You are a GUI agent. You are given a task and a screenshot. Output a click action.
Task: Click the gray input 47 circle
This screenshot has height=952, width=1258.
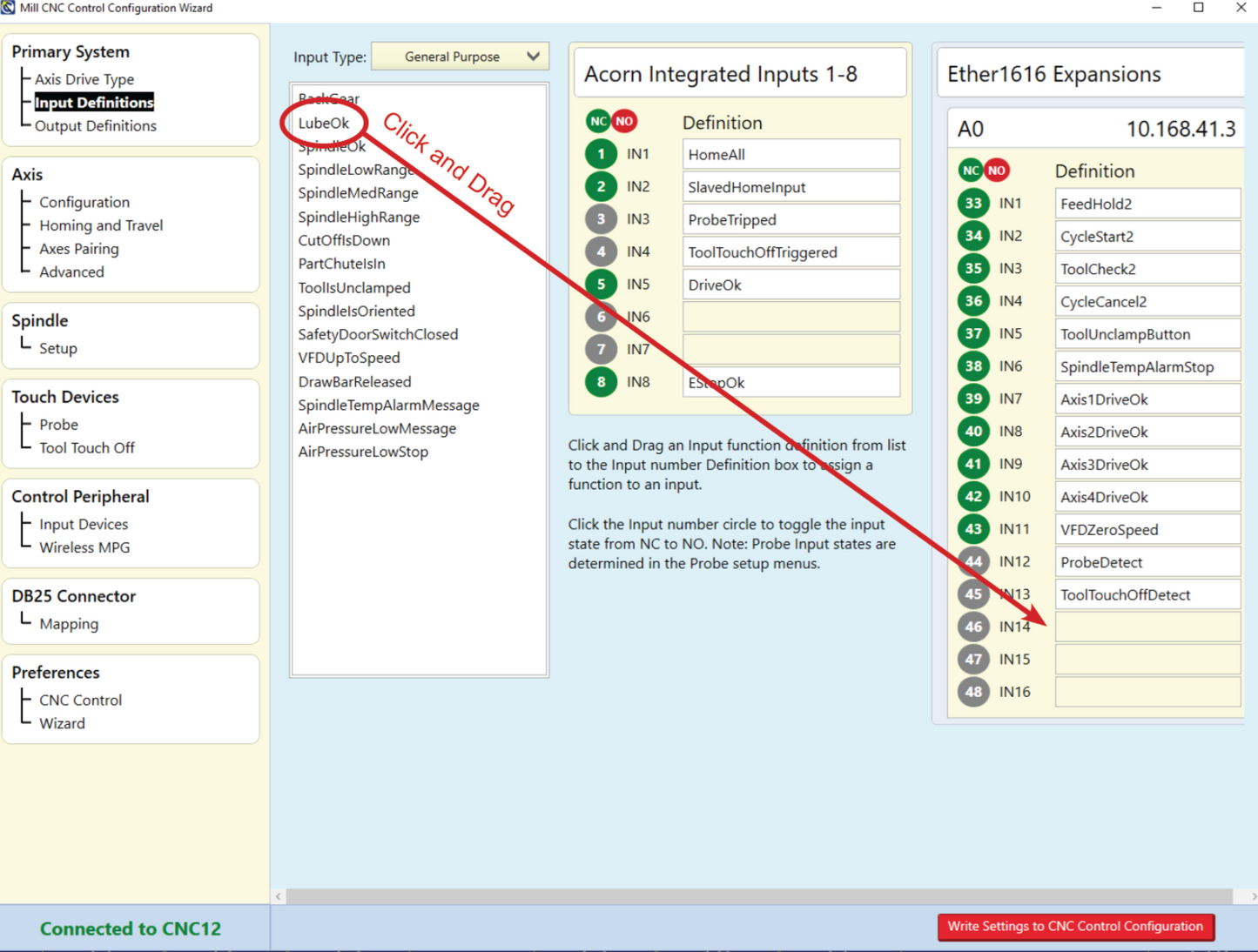[x=973, y=660]
